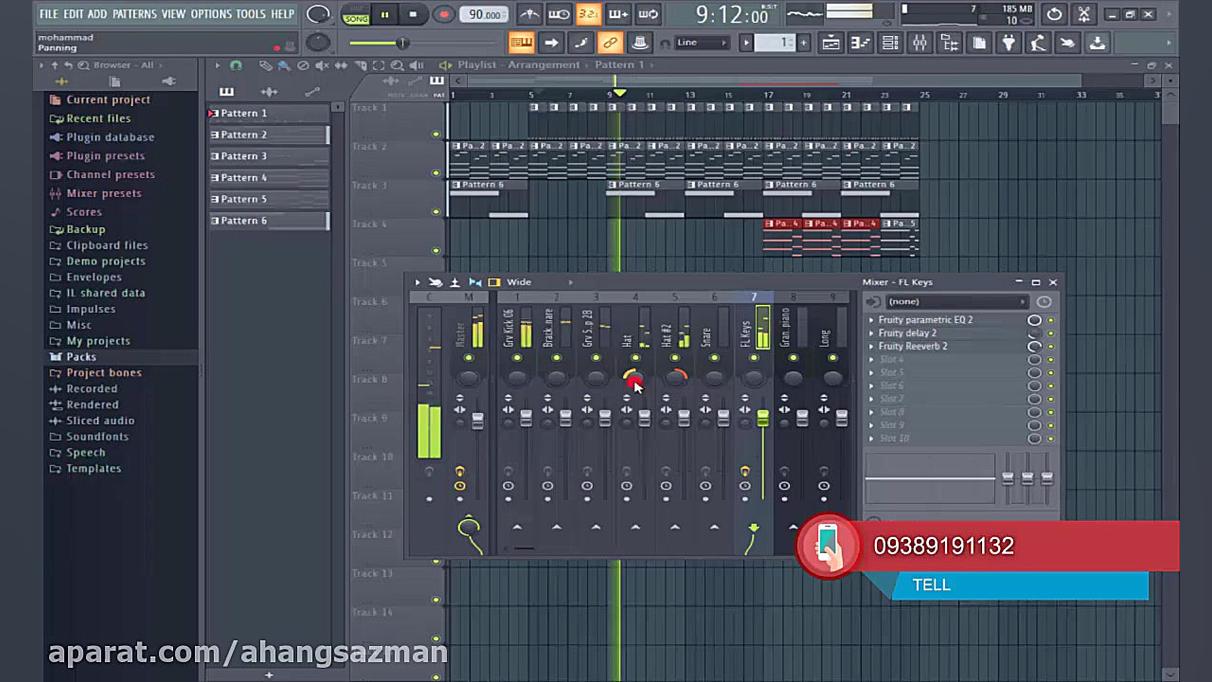Open the Playlist window from the toolbar
This screenshot has width=1212, height=682.
tap(831, 43)
